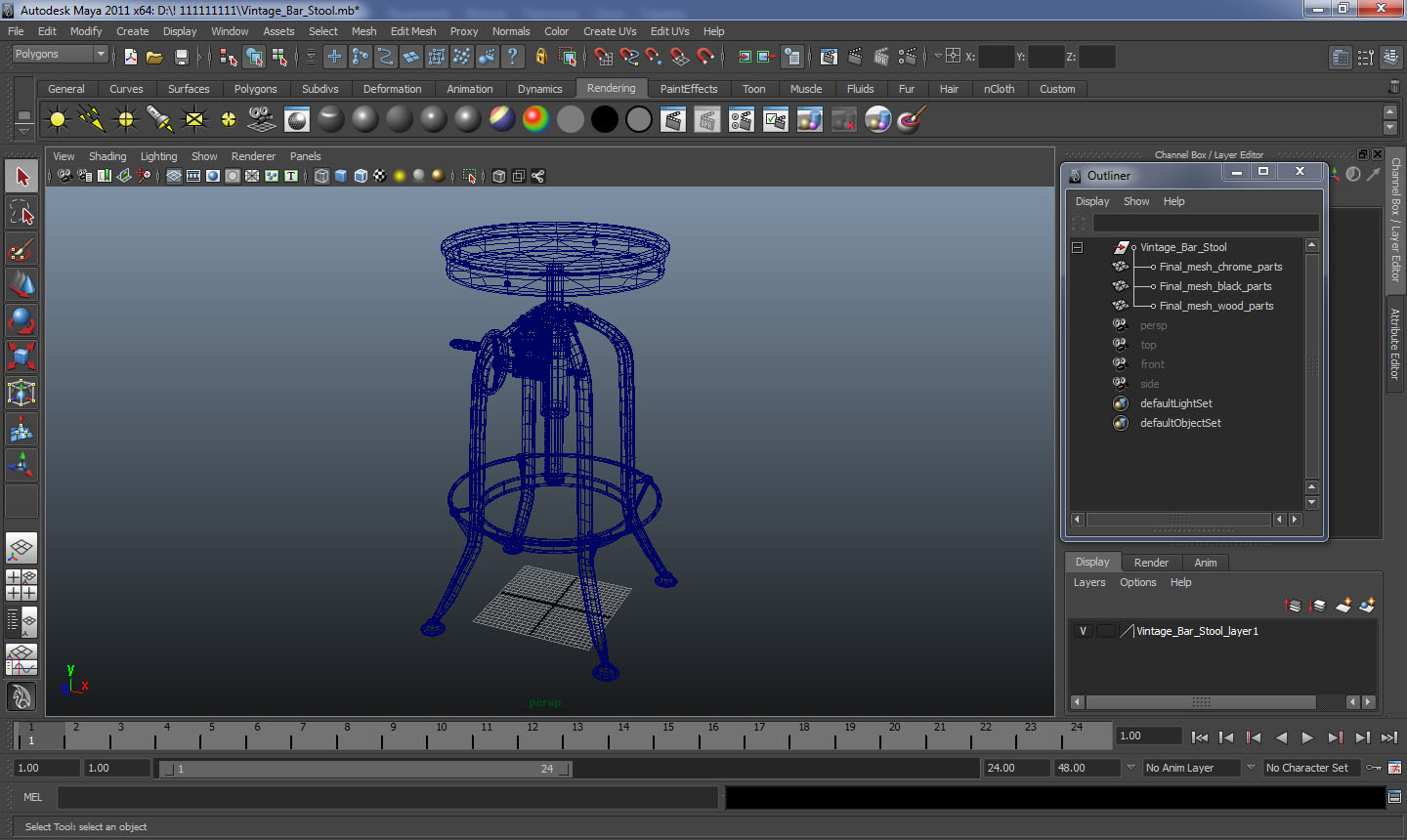Create a camera from the shelf
This screenshot has width=1407, height=840.
pyautogui.click(x=262, y=120)
